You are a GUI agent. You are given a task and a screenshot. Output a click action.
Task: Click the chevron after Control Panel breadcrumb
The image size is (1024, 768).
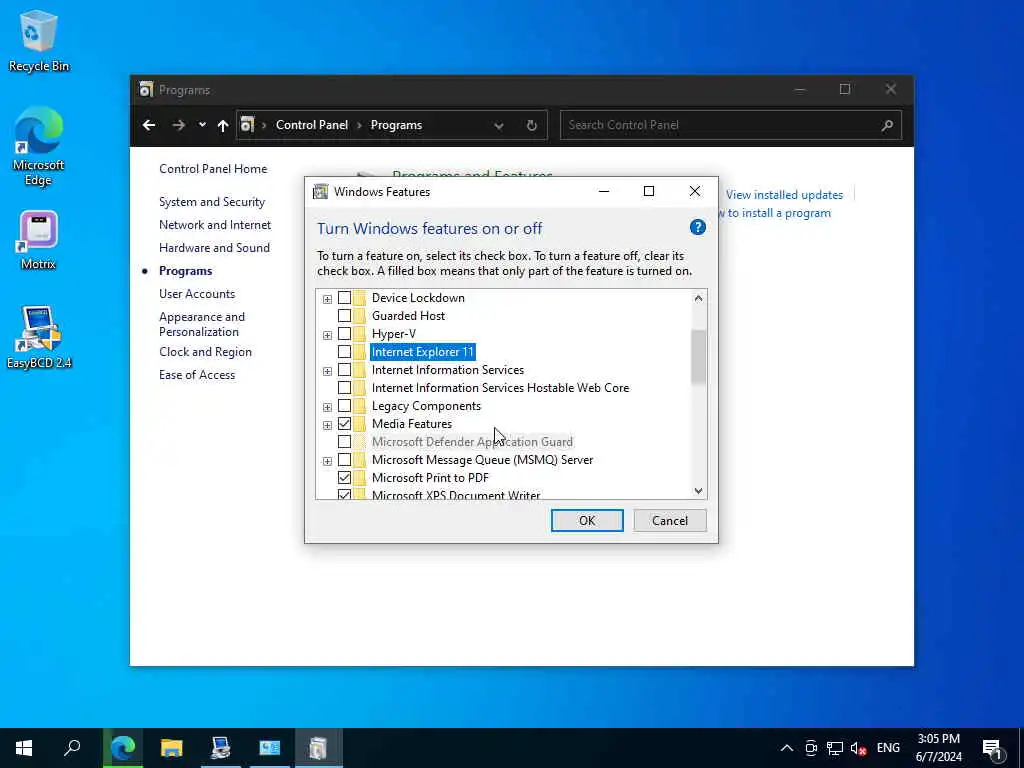pos(359,125)
